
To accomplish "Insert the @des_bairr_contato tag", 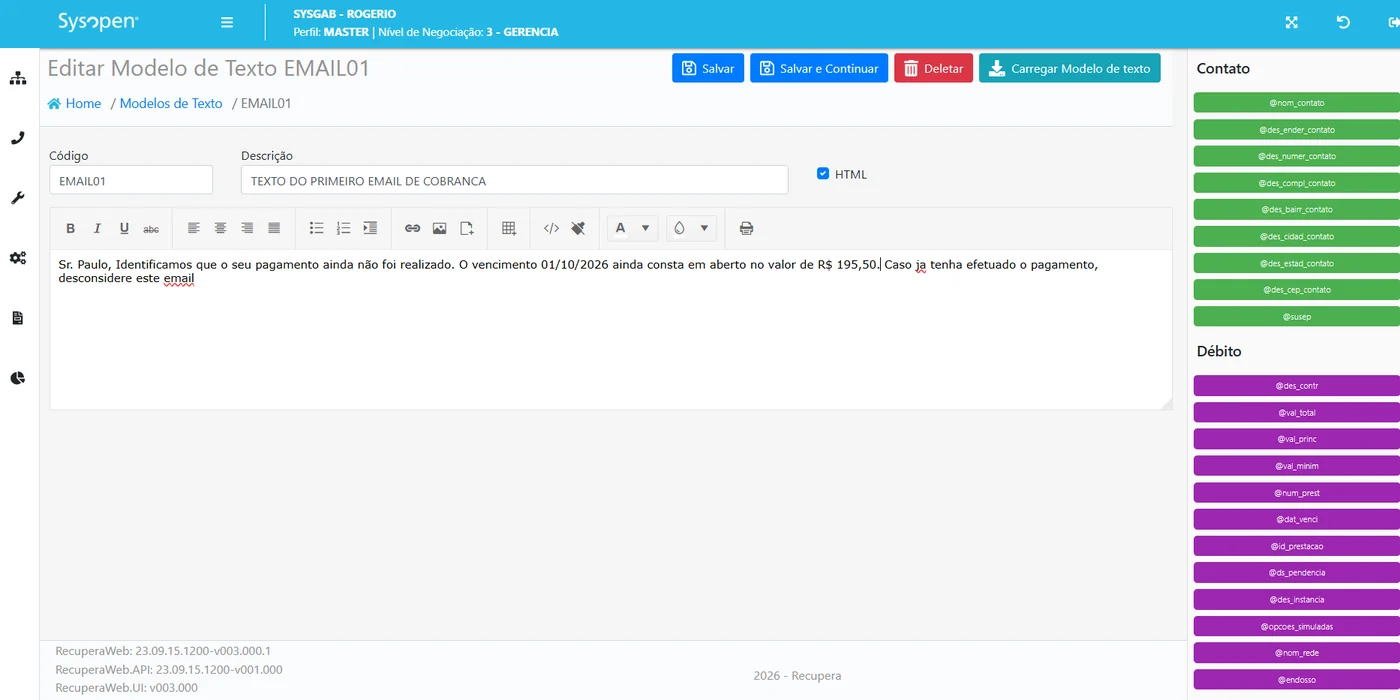I will (1296, 209).
